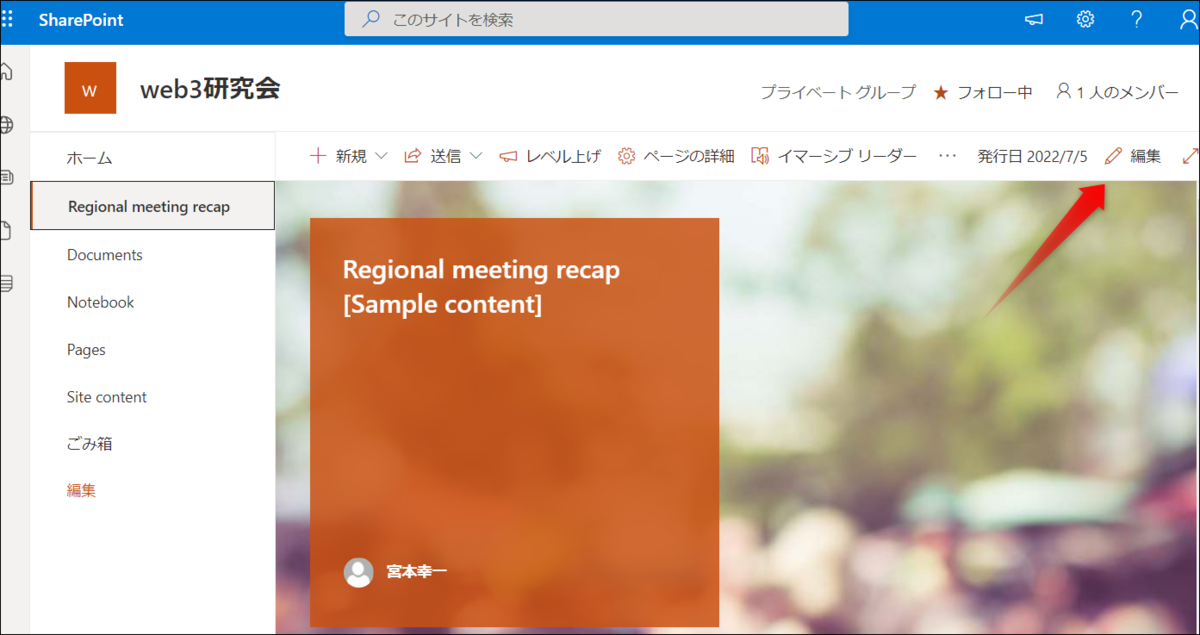The image size is (1200, 635).
Task: Open the settings gear icon
Action: 1085,20
